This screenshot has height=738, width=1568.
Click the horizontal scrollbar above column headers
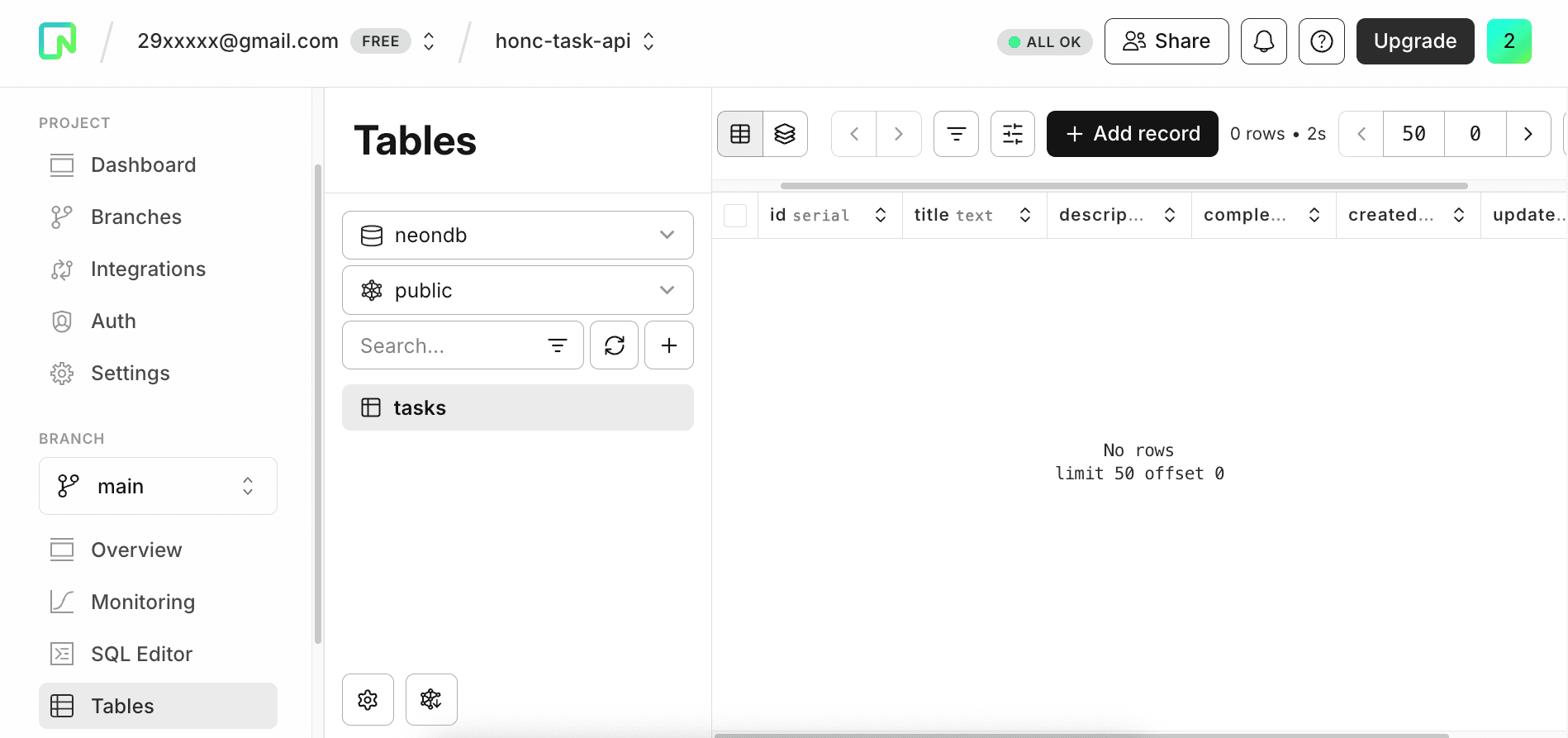click(x=1124, y=186)
